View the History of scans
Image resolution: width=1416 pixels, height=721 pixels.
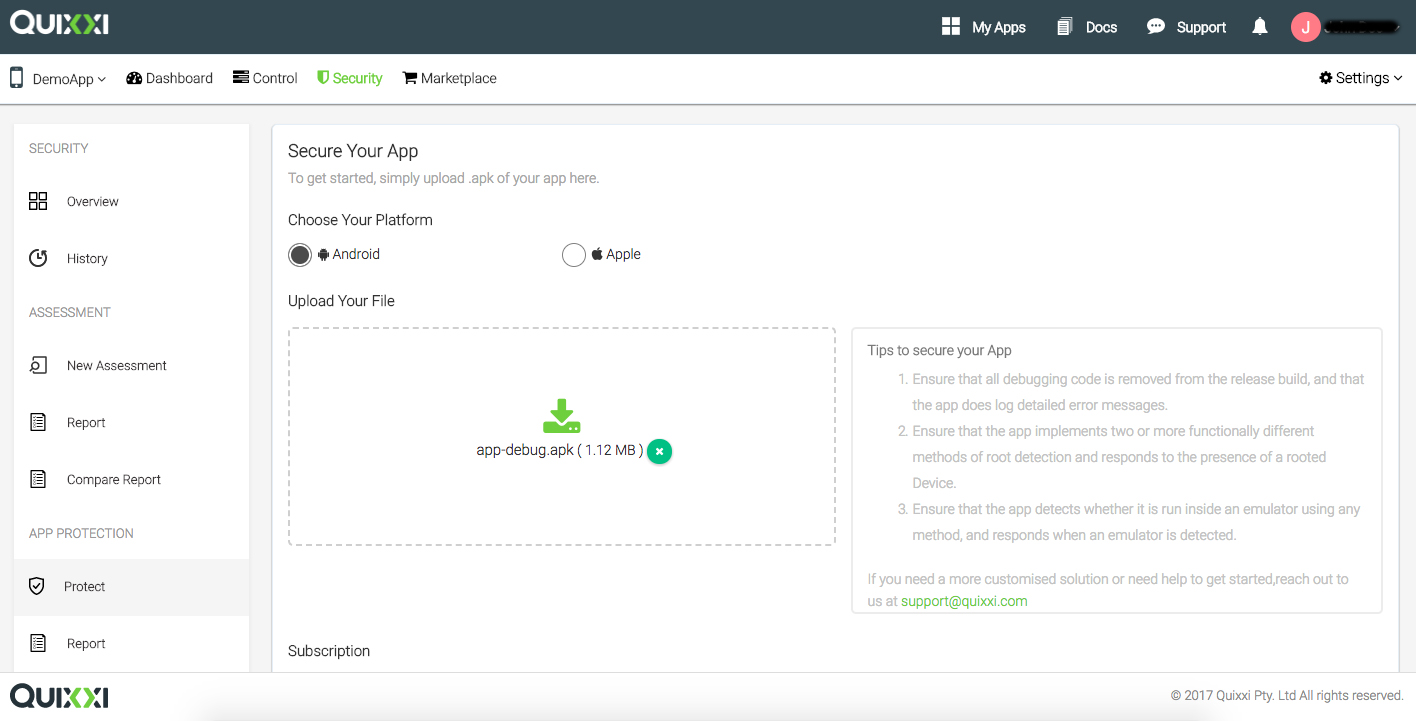87,258
